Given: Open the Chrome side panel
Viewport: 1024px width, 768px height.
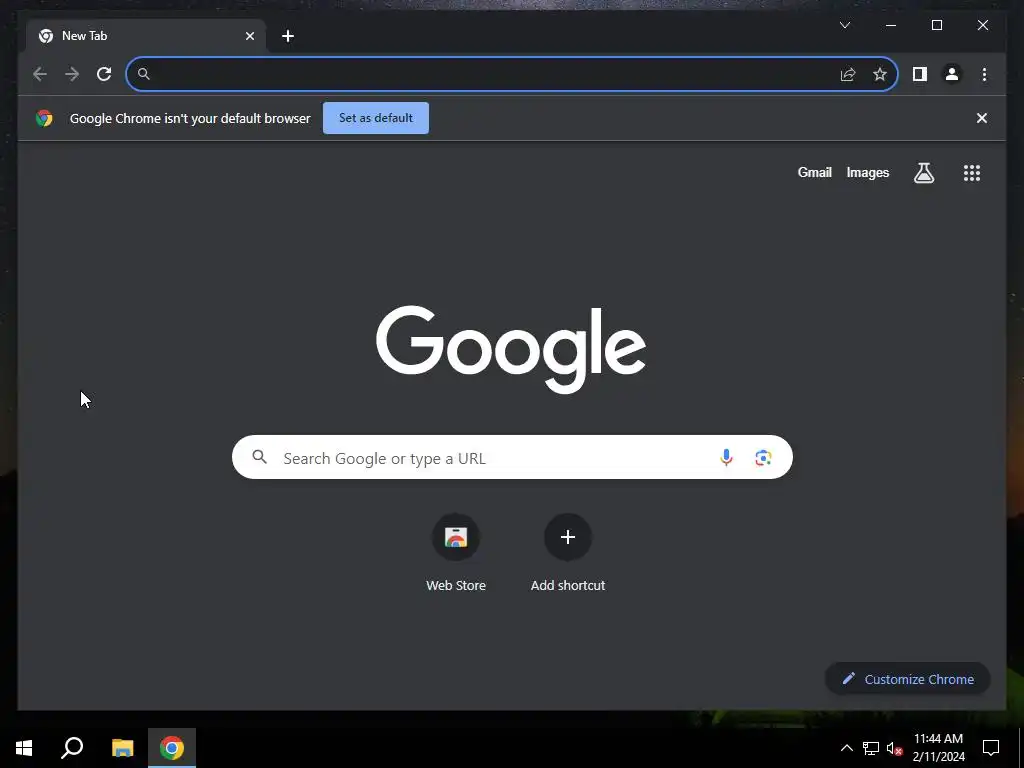Looking at the screenshot, I should [x=920, y=74].
